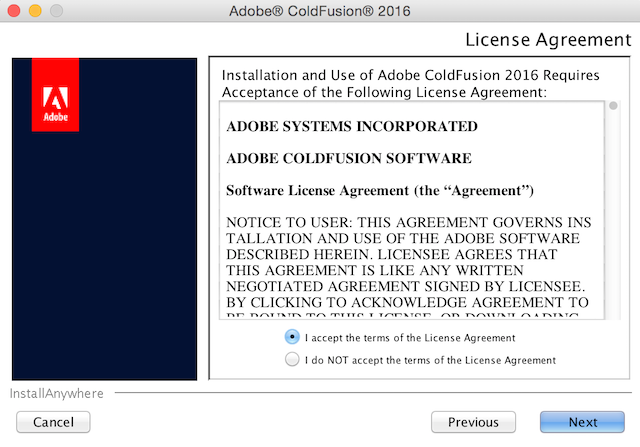Screen dimensions: 640x447
Task: Click the 'License Agreement' page title
Action: (x=548, y=40)
